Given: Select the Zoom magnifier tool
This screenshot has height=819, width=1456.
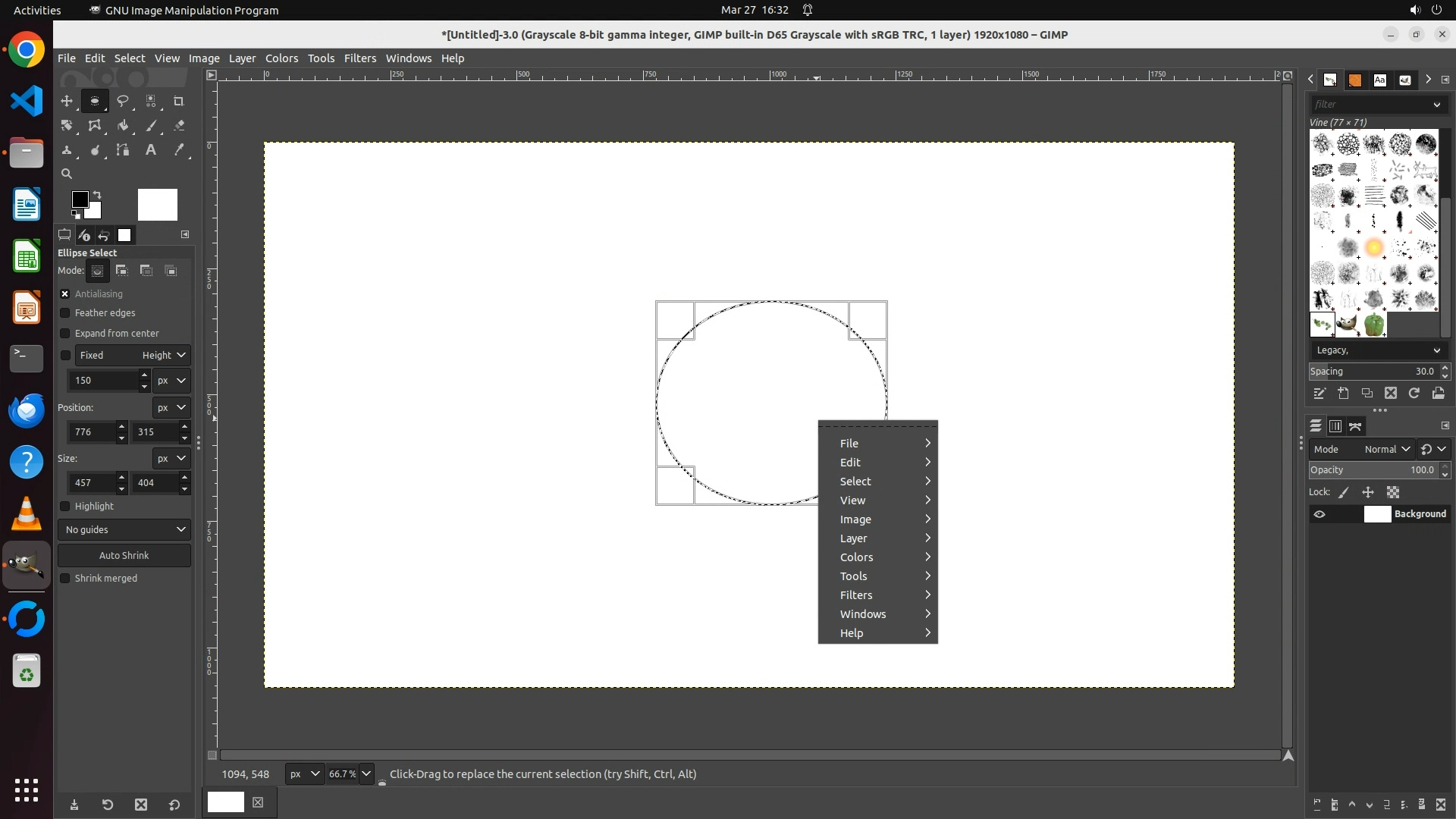Looking at the screenshot, I should click(67, 174).
